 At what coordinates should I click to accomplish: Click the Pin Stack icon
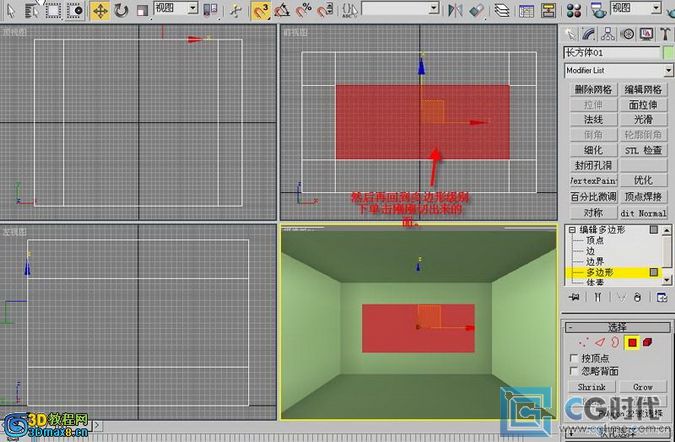pyautogui.click(x=574, y=297)
